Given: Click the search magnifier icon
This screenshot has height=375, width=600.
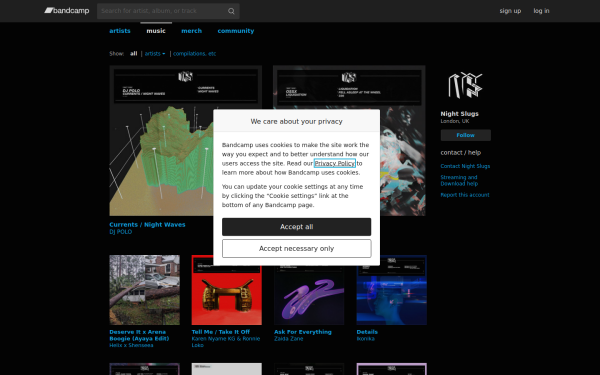Looking at the screenshot, I should click(x=231, y=11).
